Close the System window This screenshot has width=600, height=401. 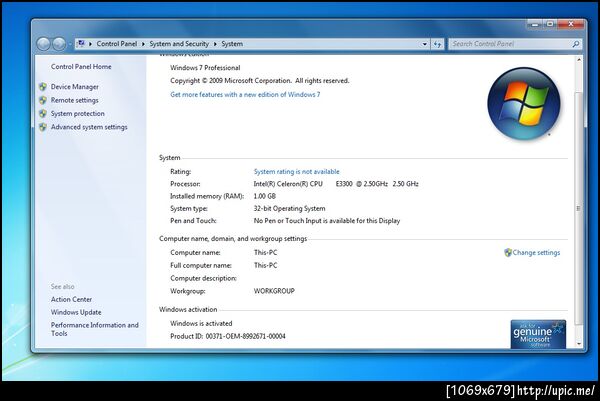pyautogui.click(x=571, y=24)
